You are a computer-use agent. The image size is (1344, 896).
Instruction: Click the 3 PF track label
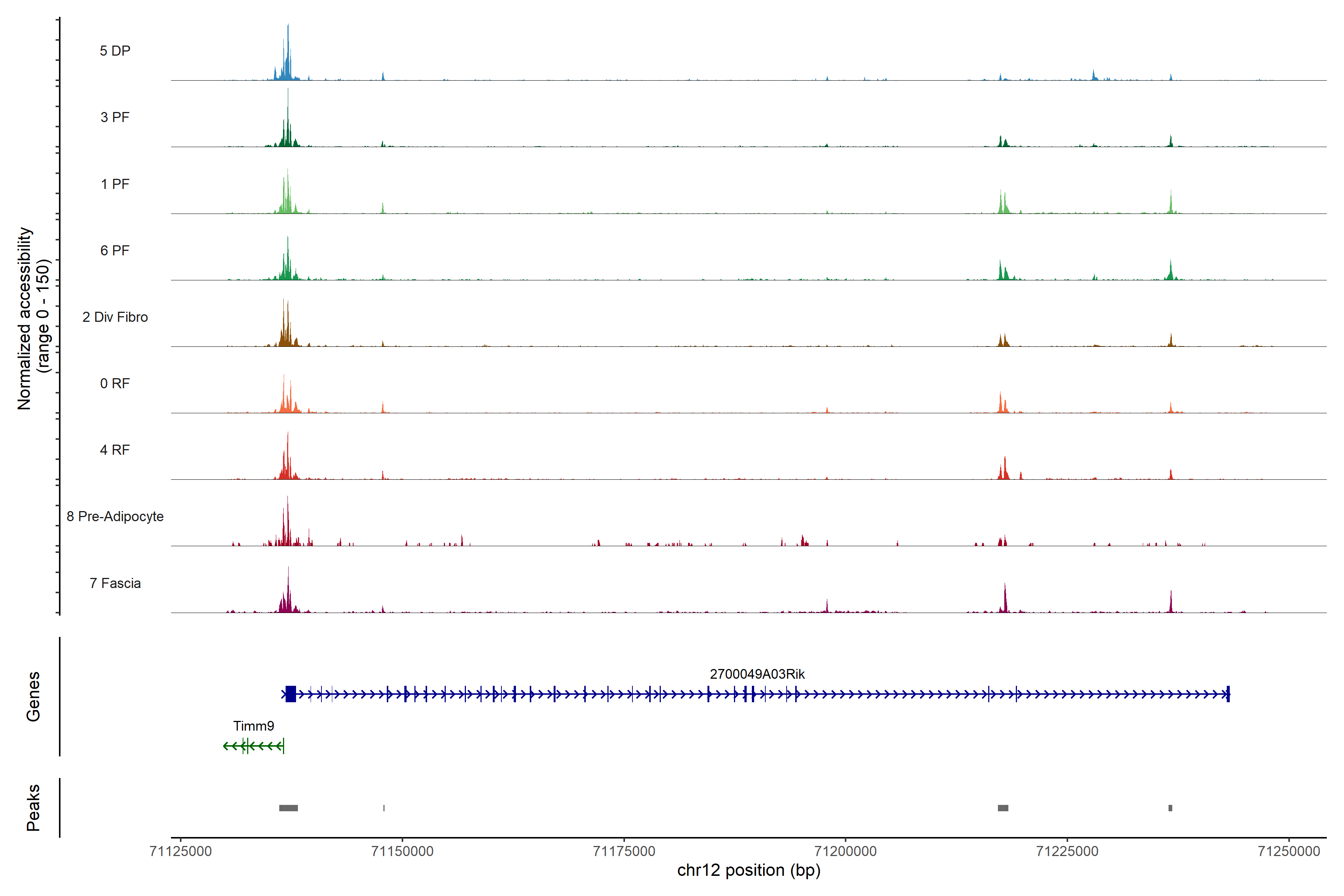pyautogui.click(x=115, y=117)
